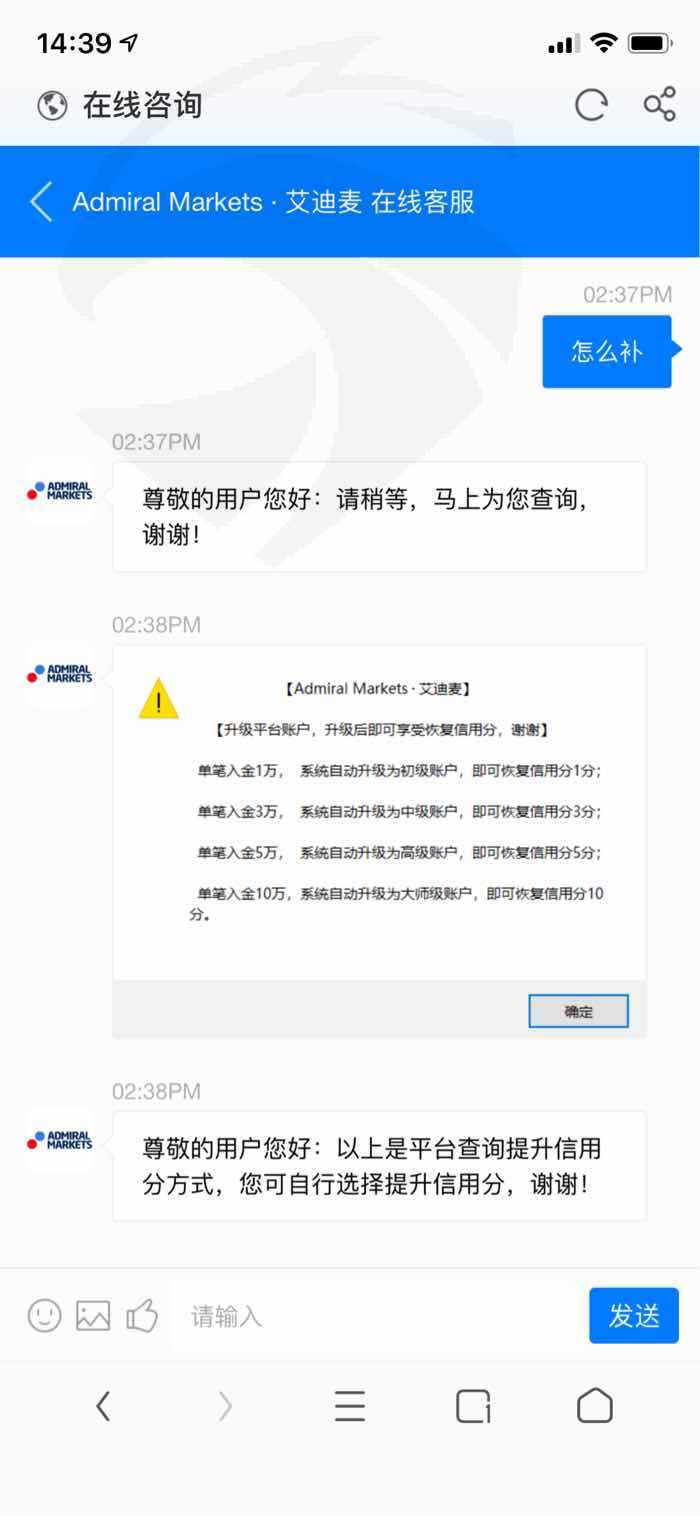Image resolution: width=700 pixels, height=1516 pixels.
Task: Tap the yellow warning triangle icon
Action: coord(158,698)
